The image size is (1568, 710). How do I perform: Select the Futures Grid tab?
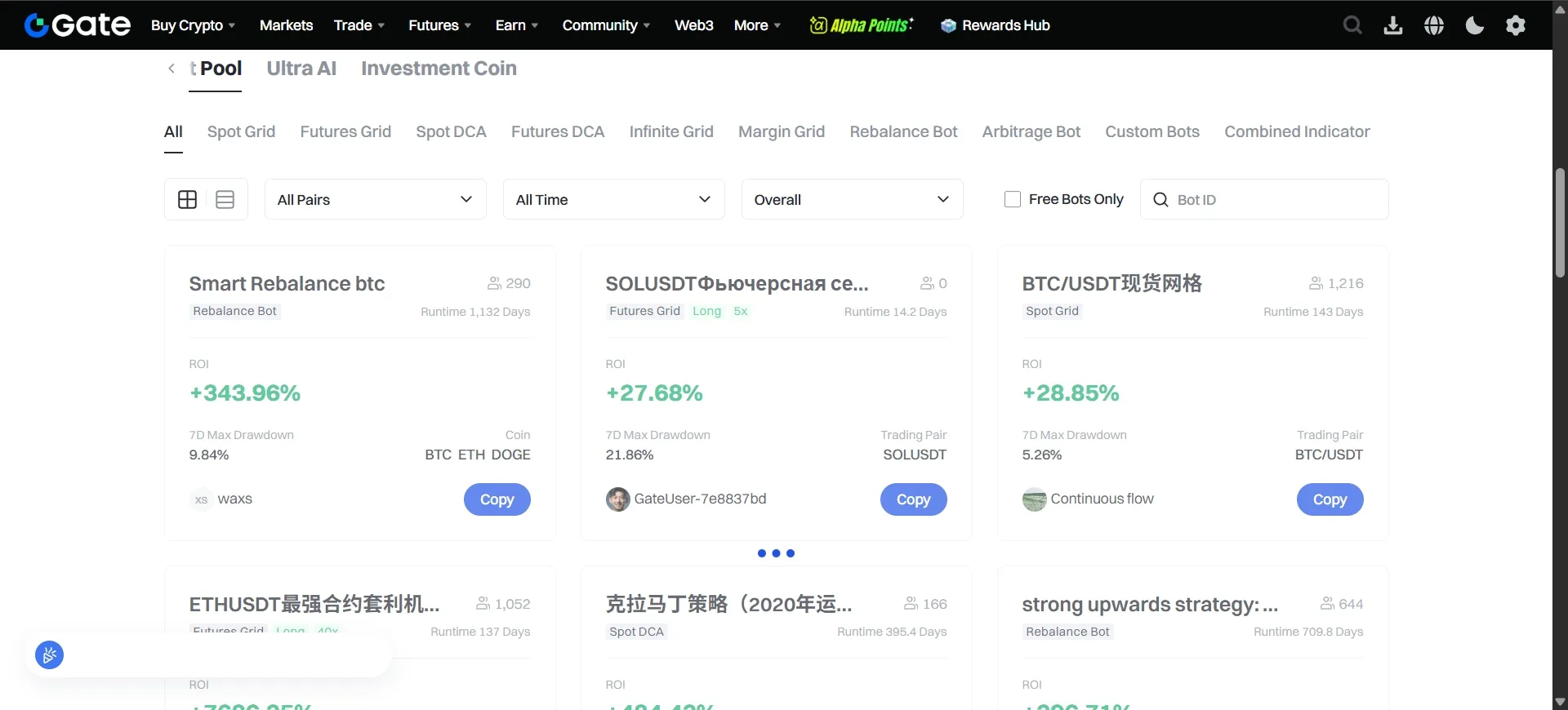345,131
